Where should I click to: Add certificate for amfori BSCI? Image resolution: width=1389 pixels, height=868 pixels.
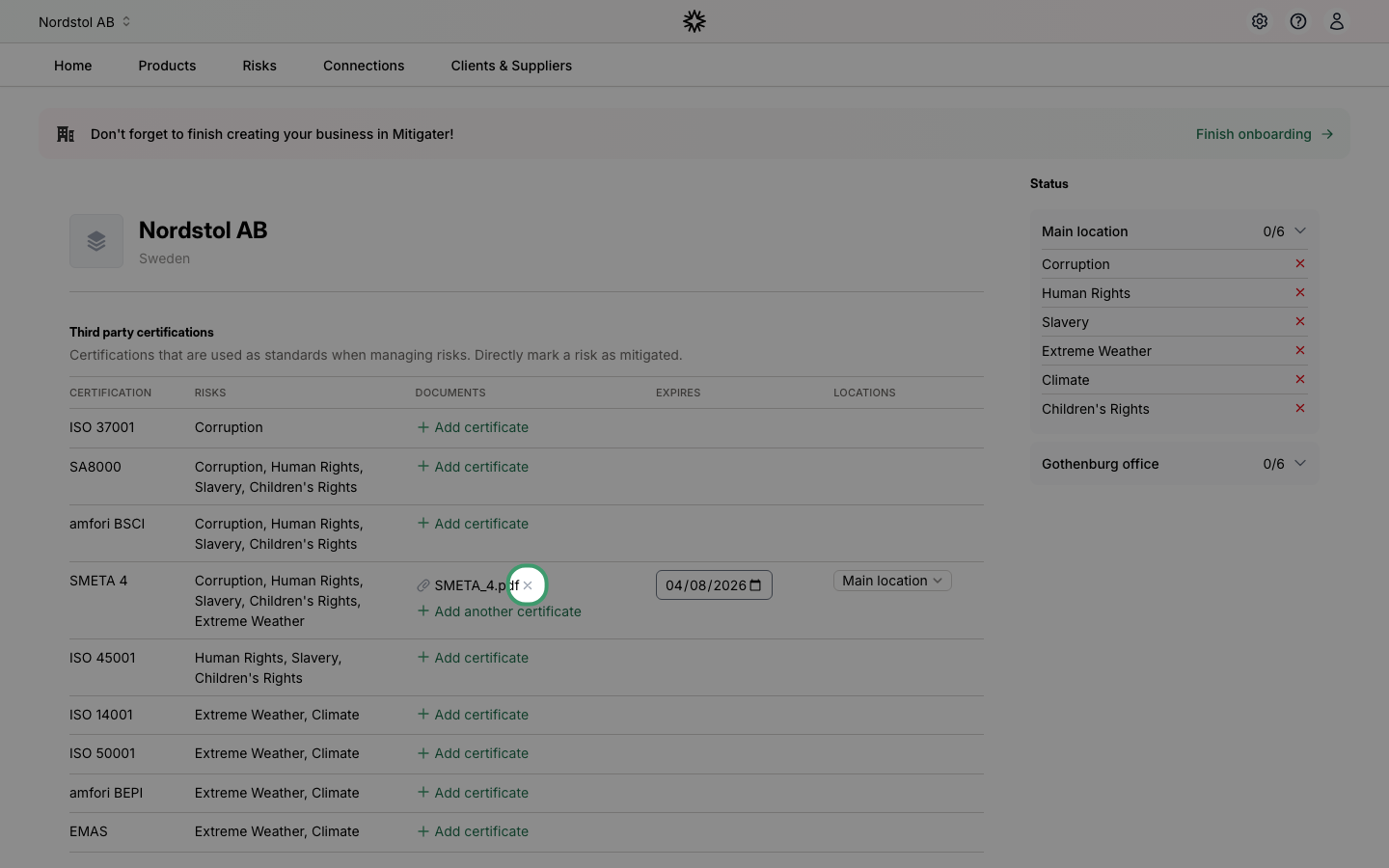pos(473,524)
